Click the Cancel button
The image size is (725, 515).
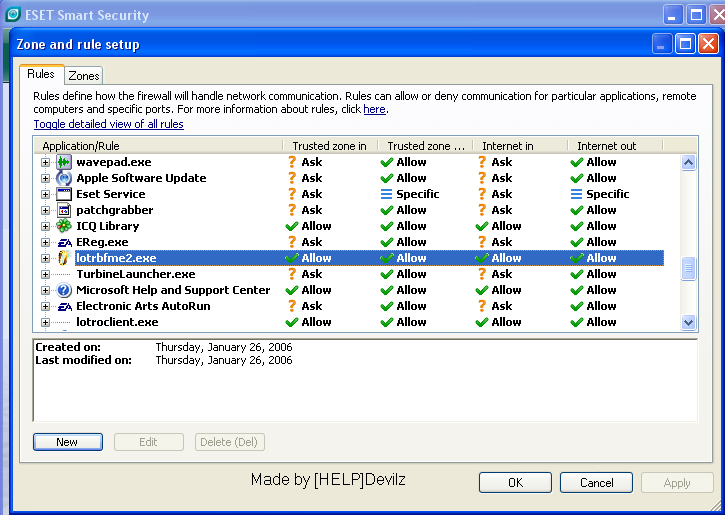click(x=596, y=483)
